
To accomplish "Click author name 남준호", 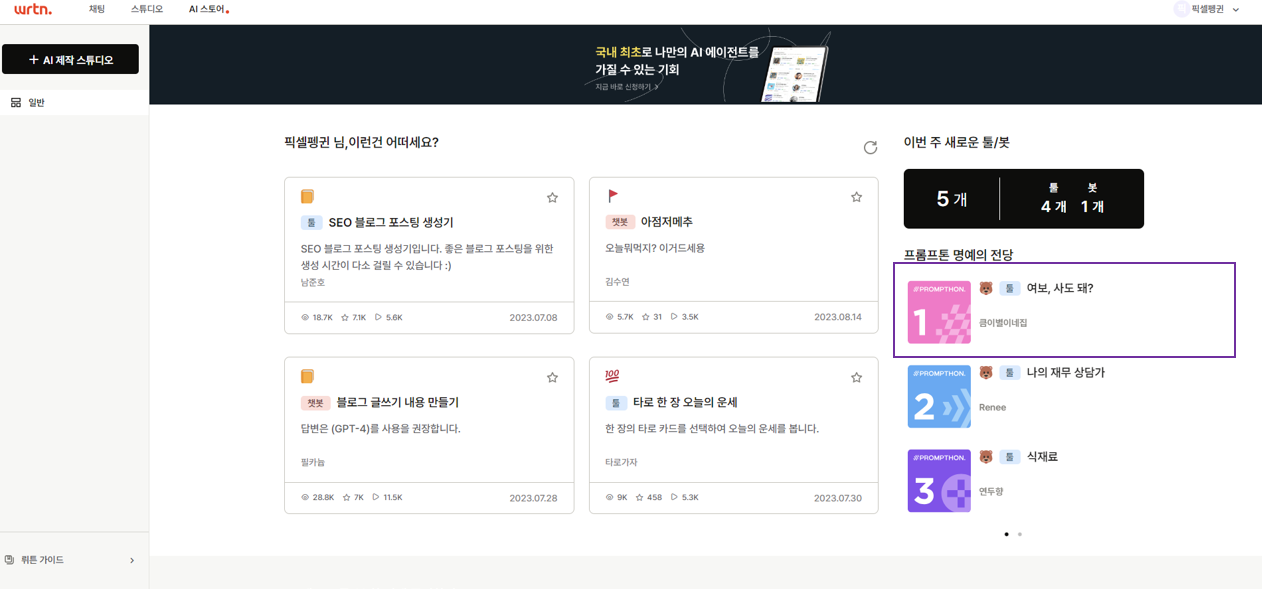I will [312, 283].
